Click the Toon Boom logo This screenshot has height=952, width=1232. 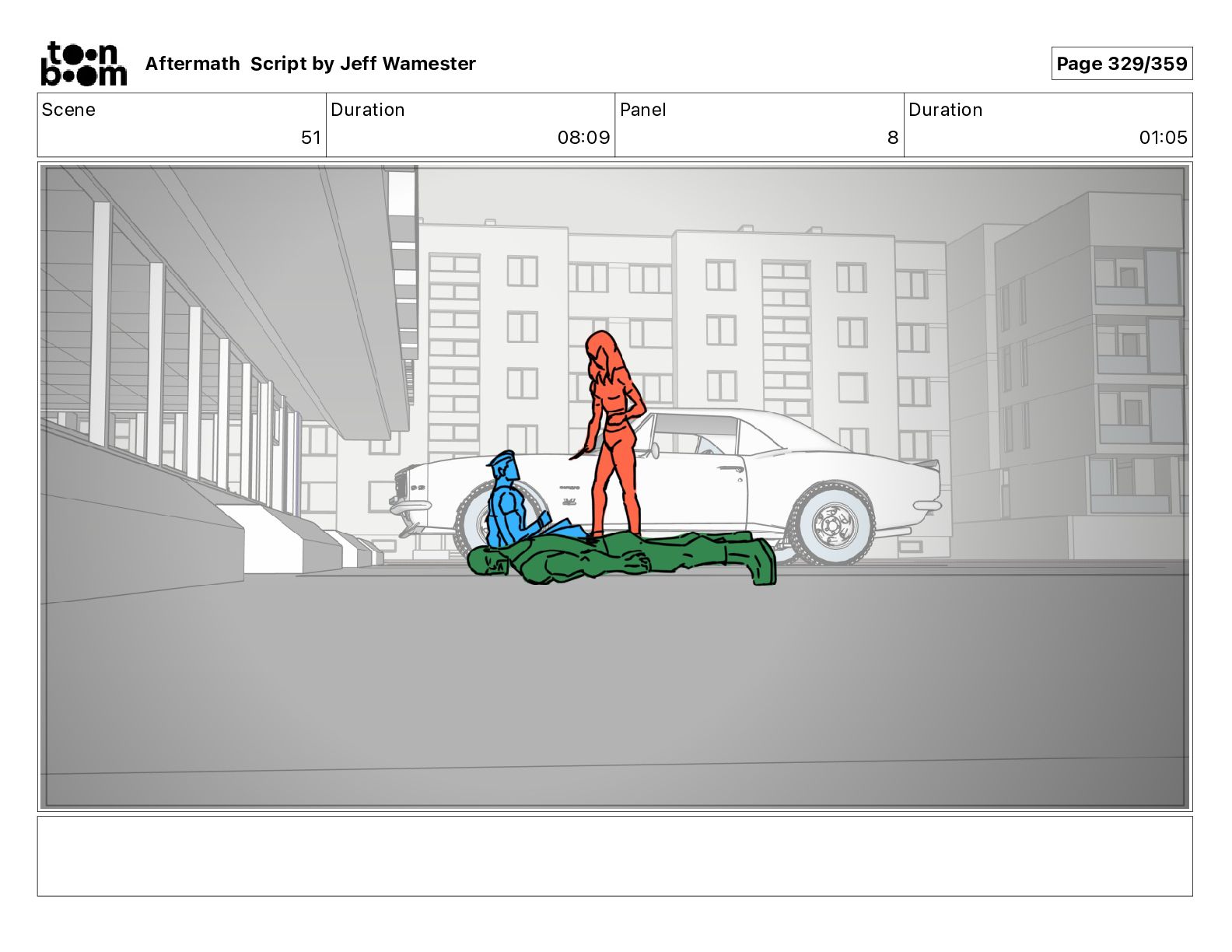83,64
